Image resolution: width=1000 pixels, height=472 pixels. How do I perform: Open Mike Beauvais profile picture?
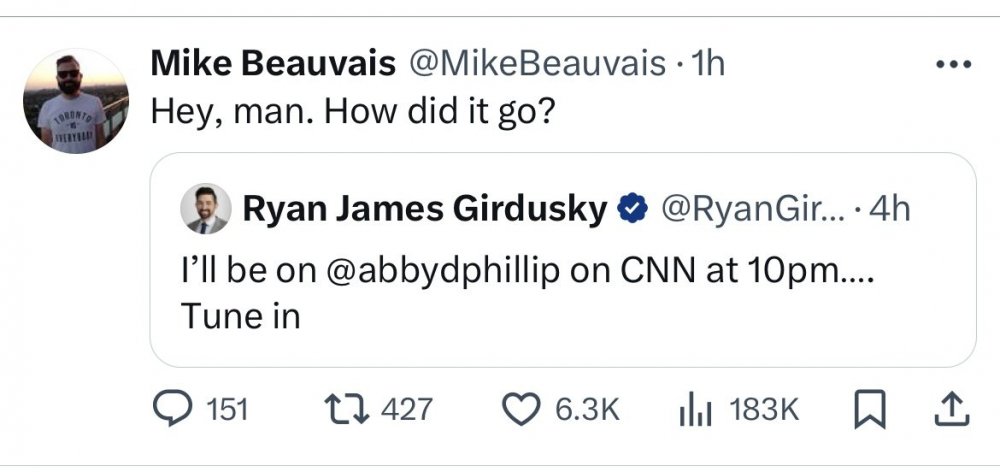pyautogui.click(x=76, y=102)
